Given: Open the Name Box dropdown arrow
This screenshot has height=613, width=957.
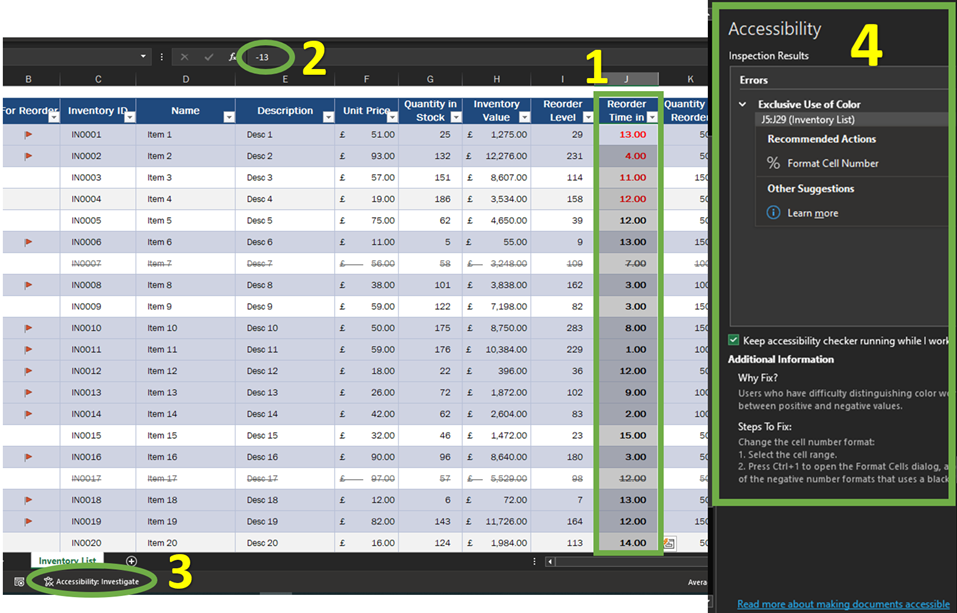Looking at the screenshot, I should coord(143,57).
